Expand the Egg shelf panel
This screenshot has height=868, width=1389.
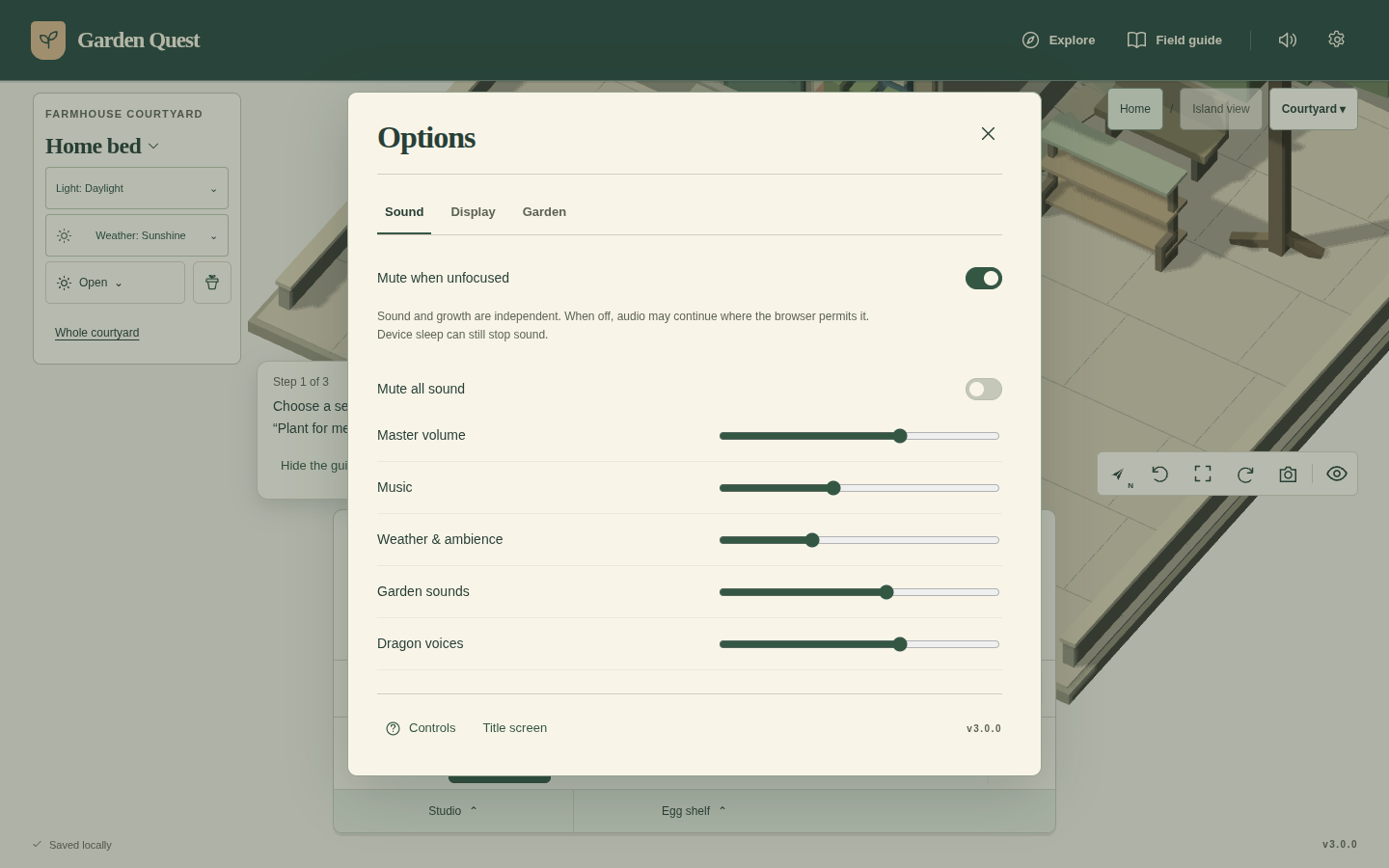pos(694,811)
